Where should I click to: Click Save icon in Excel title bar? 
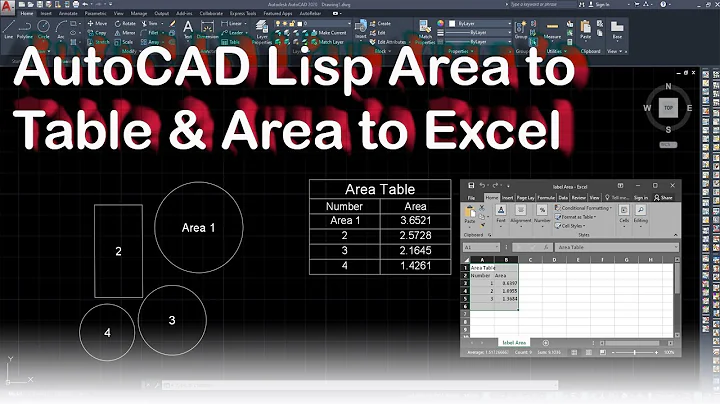tap(471, 185)
